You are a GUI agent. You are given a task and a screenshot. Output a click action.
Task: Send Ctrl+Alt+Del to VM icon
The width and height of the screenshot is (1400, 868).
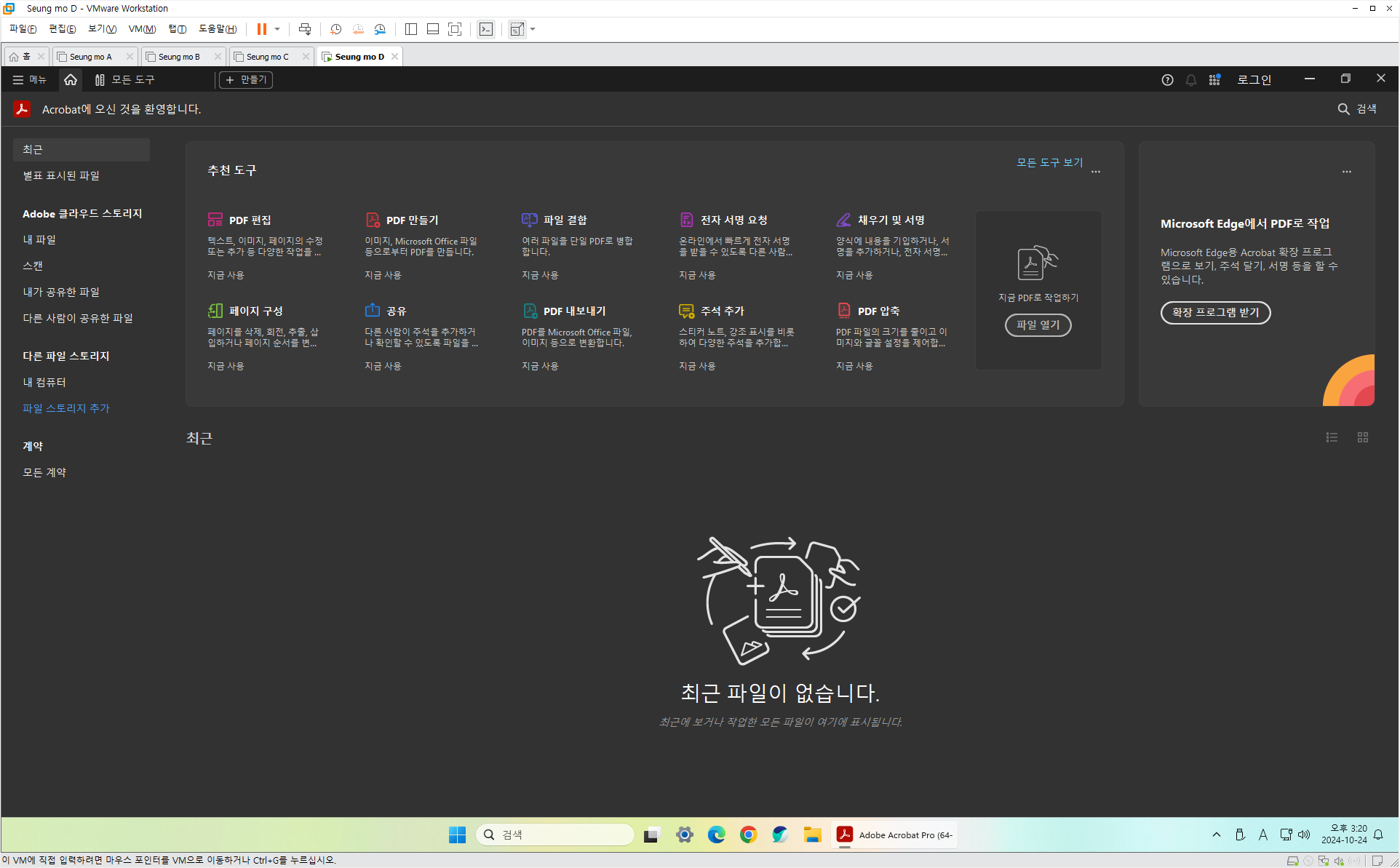tap(305, 29)
